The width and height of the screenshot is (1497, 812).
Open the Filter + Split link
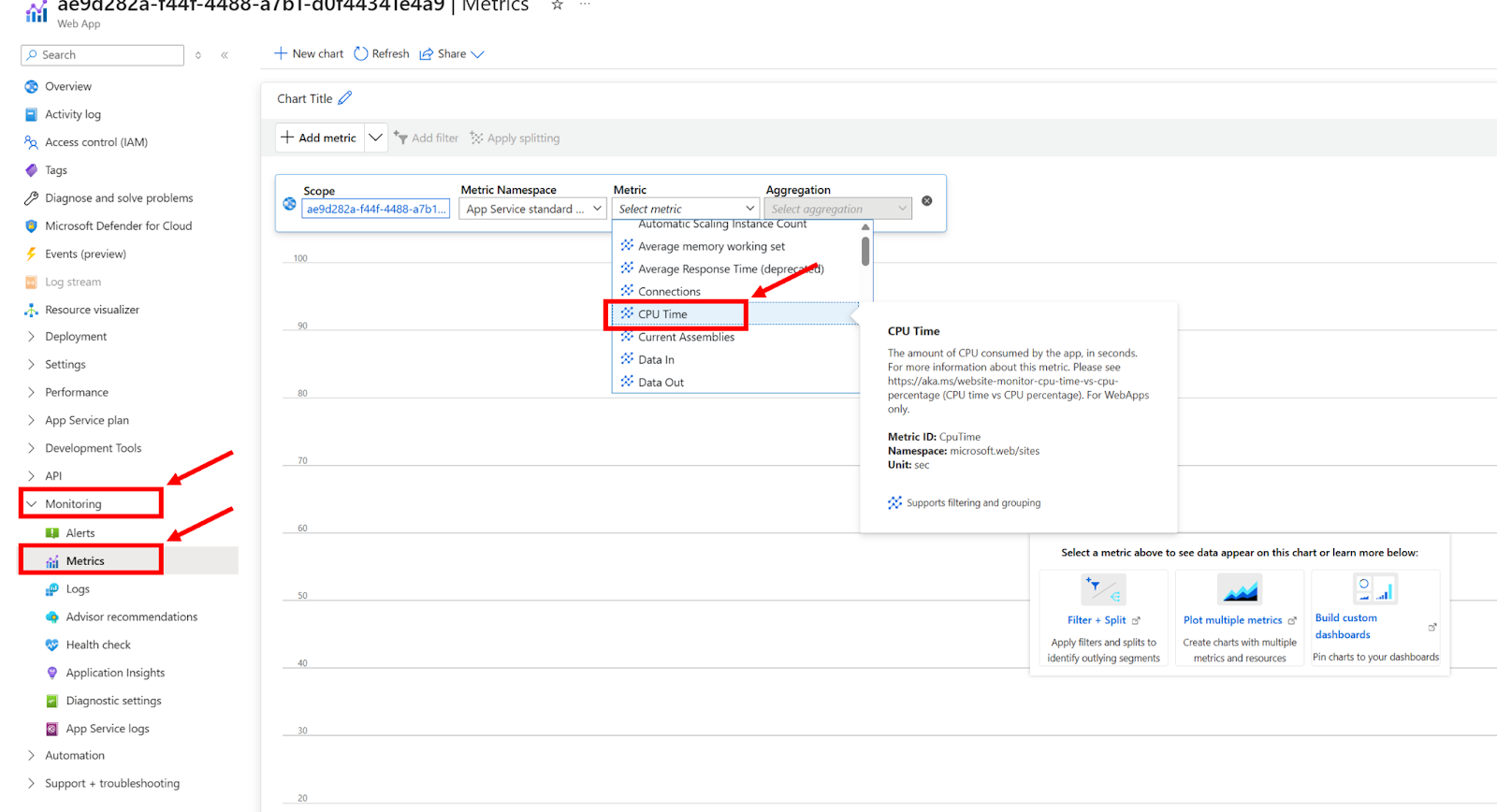point(1097,620)
